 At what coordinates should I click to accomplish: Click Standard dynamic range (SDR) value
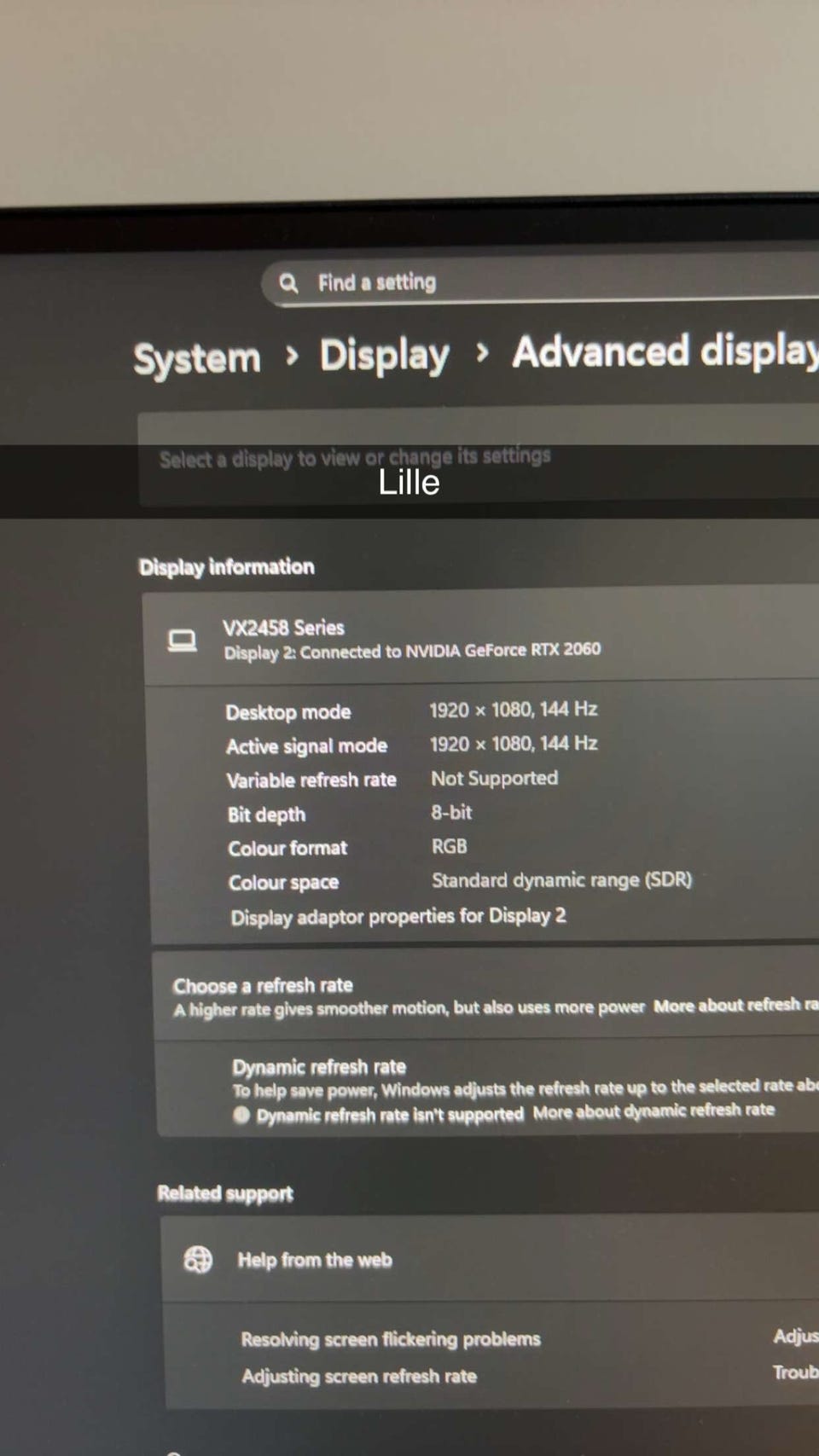562,880
